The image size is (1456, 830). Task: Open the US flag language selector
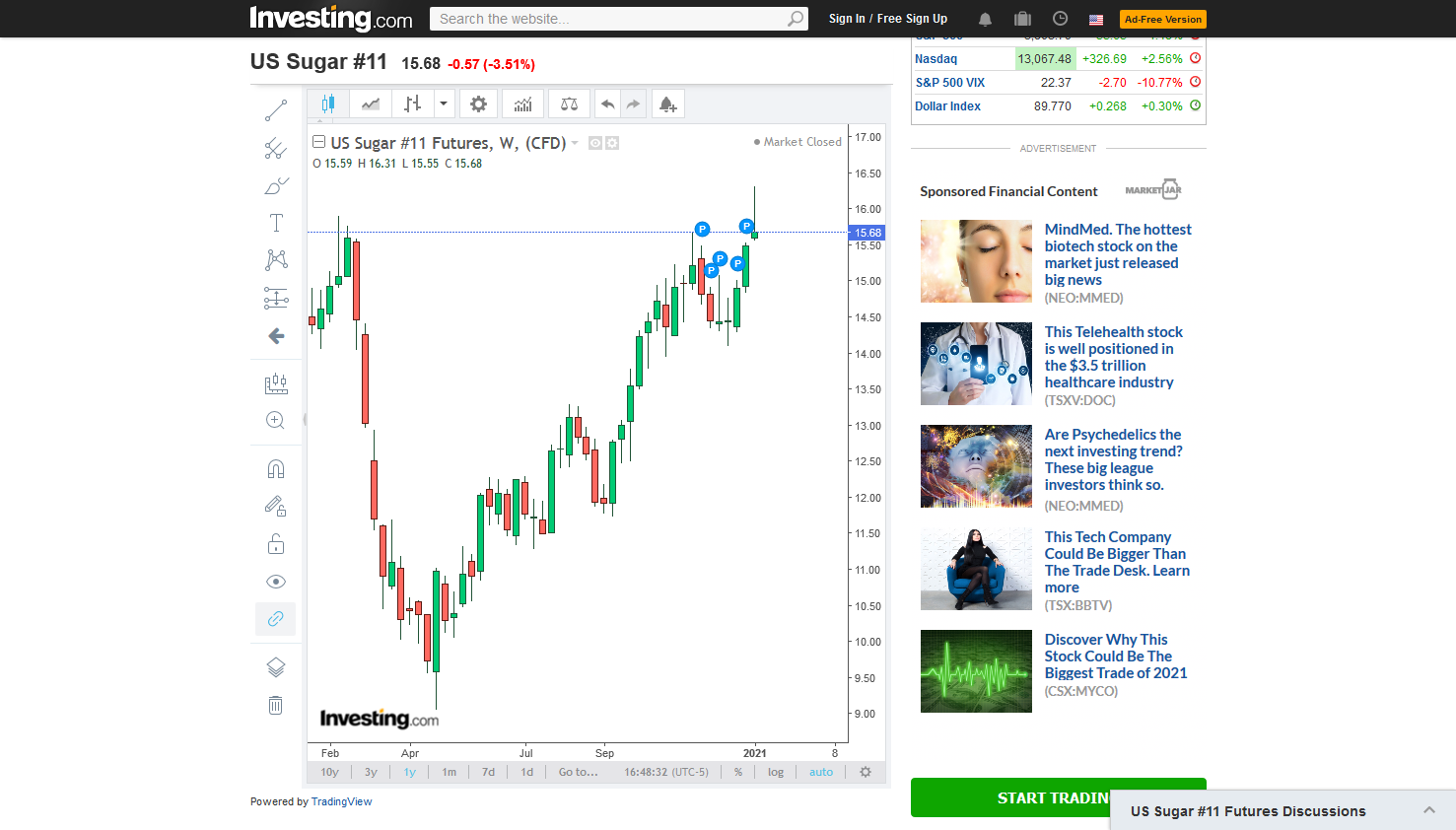click(x=1096, y=19)
